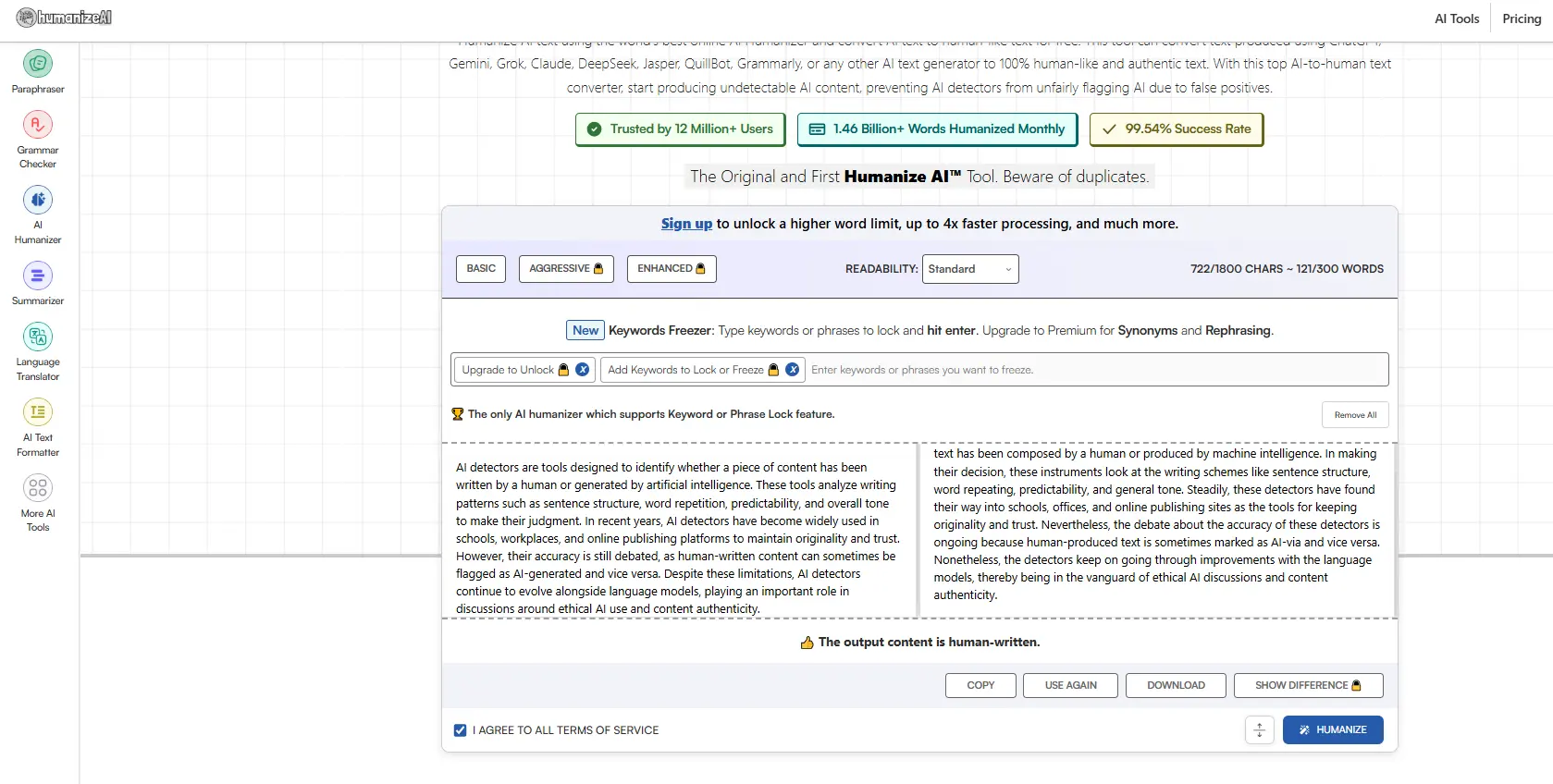The image size is (1553, 784).
Task: Open the Language Translator icon
Action: click(38, 337)
